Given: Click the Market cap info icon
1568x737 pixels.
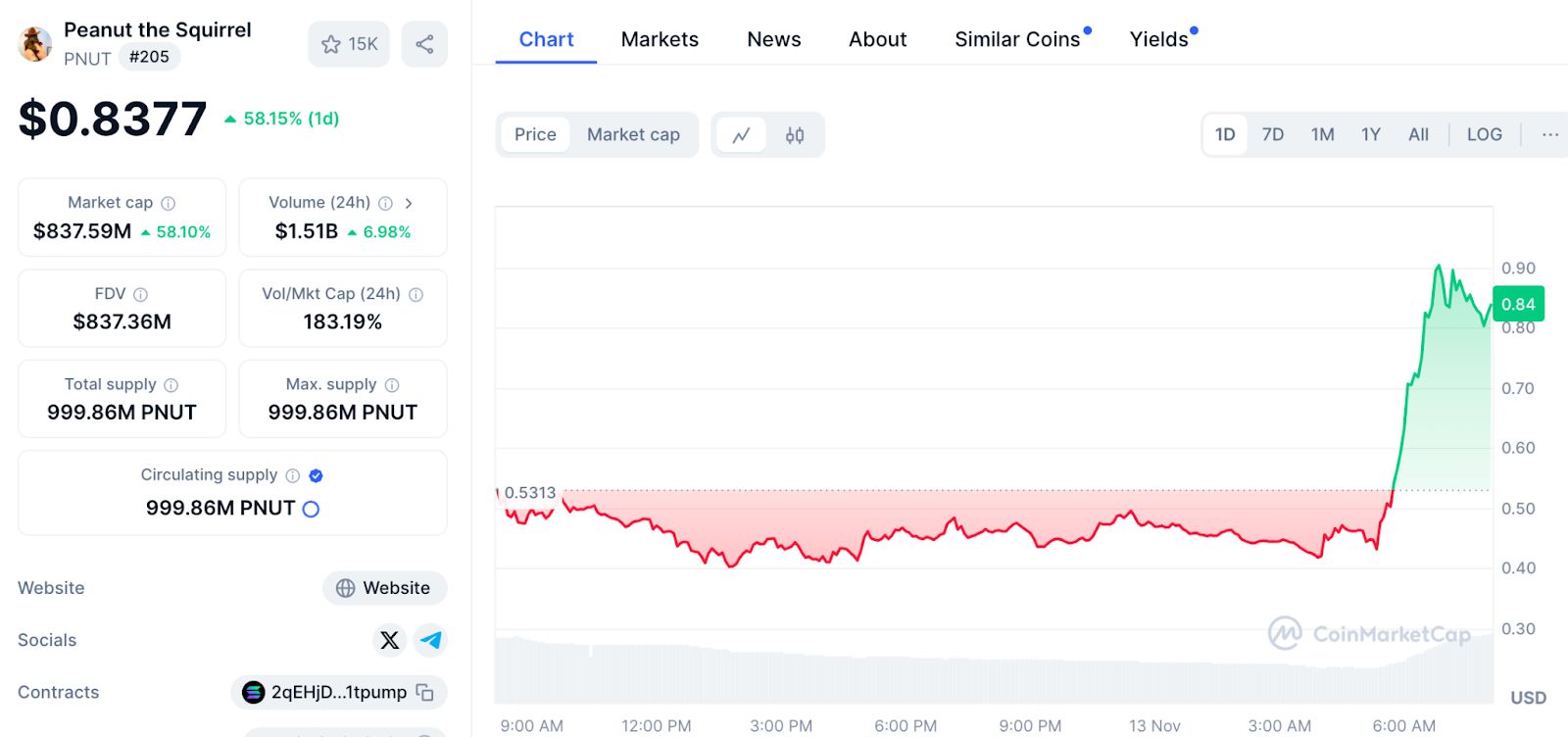Looking at the screenshot, I should pyautogui.click(x=169, y=203).
